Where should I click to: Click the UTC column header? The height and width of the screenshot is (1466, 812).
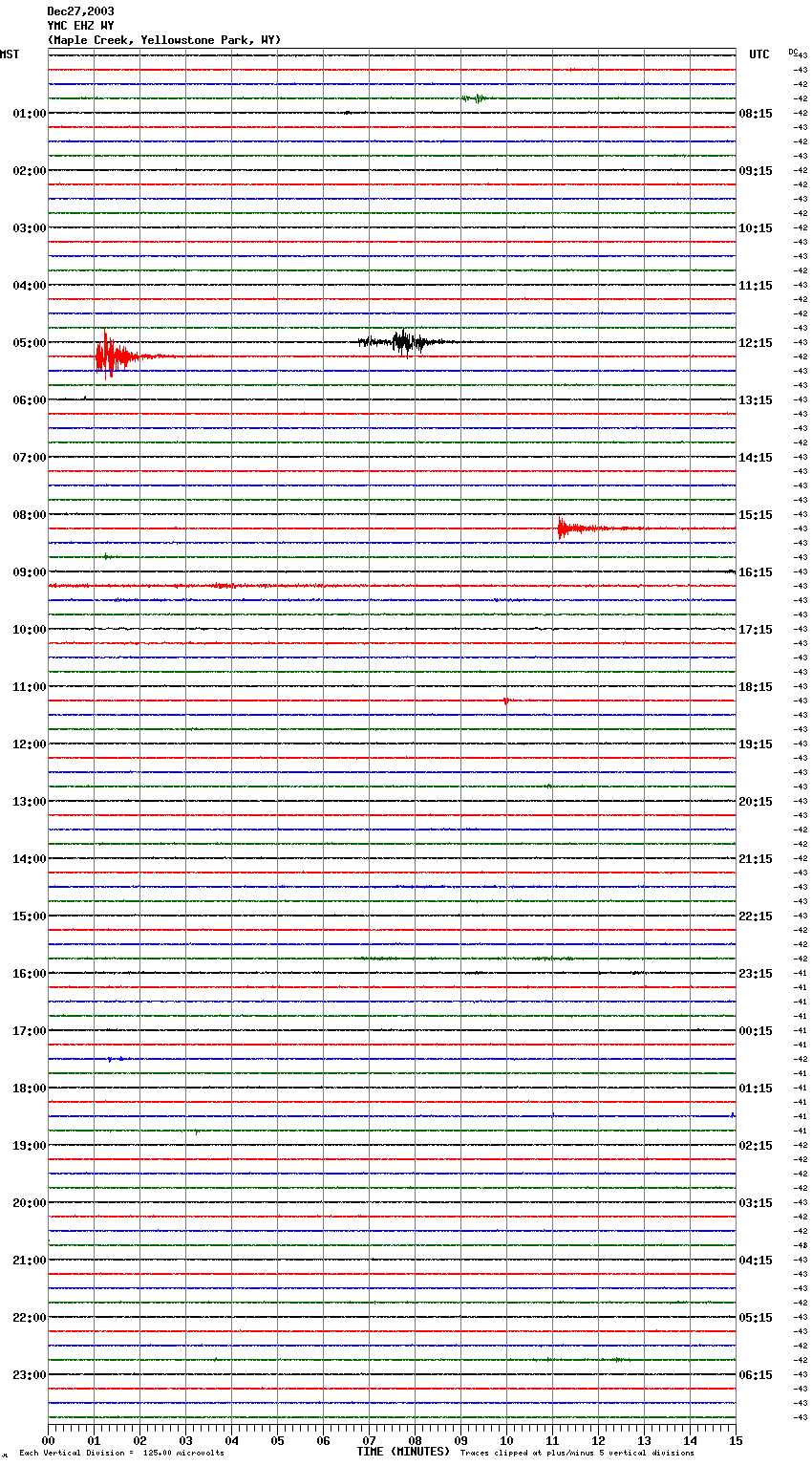[759, 54]
